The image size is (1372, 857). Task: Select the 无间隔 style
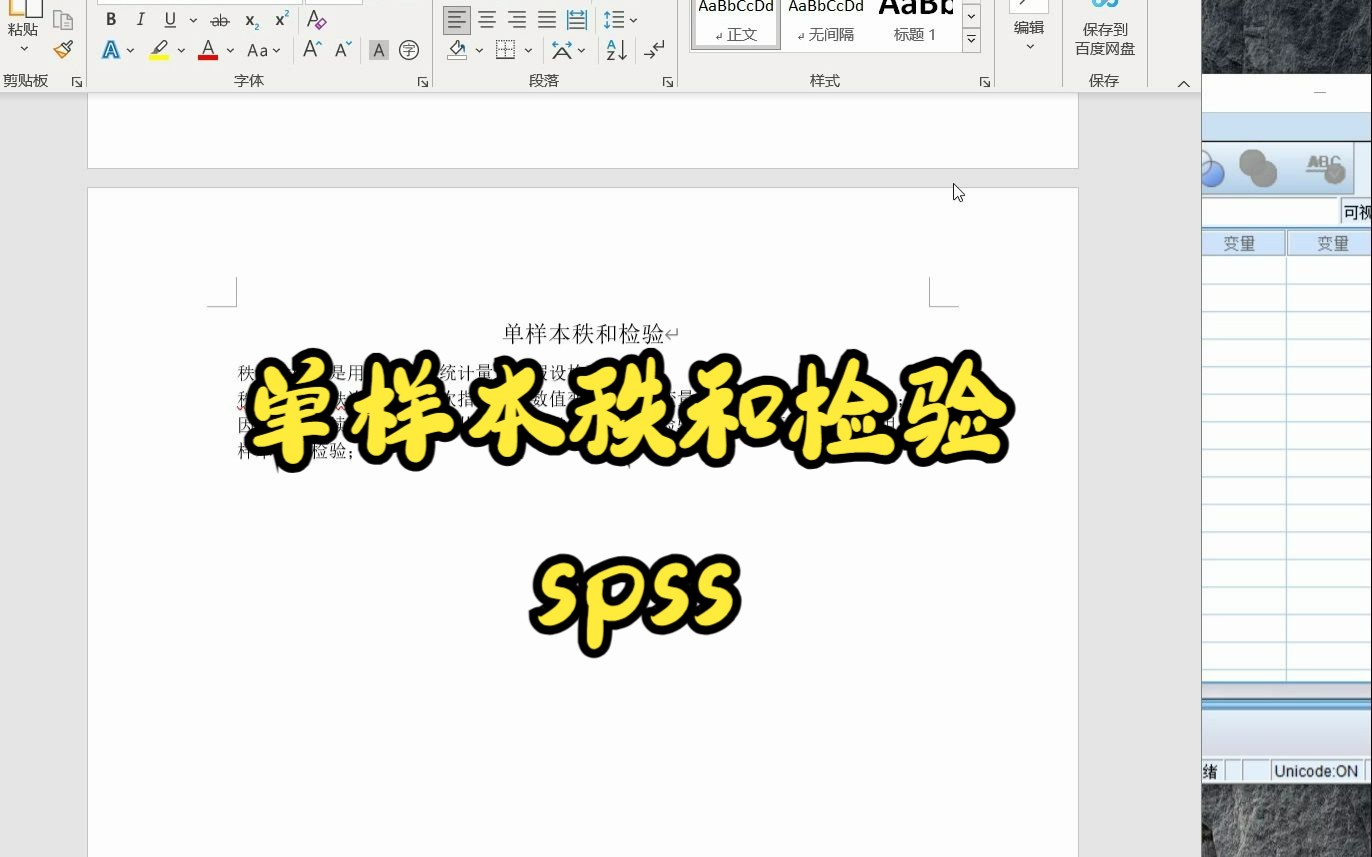826,24
